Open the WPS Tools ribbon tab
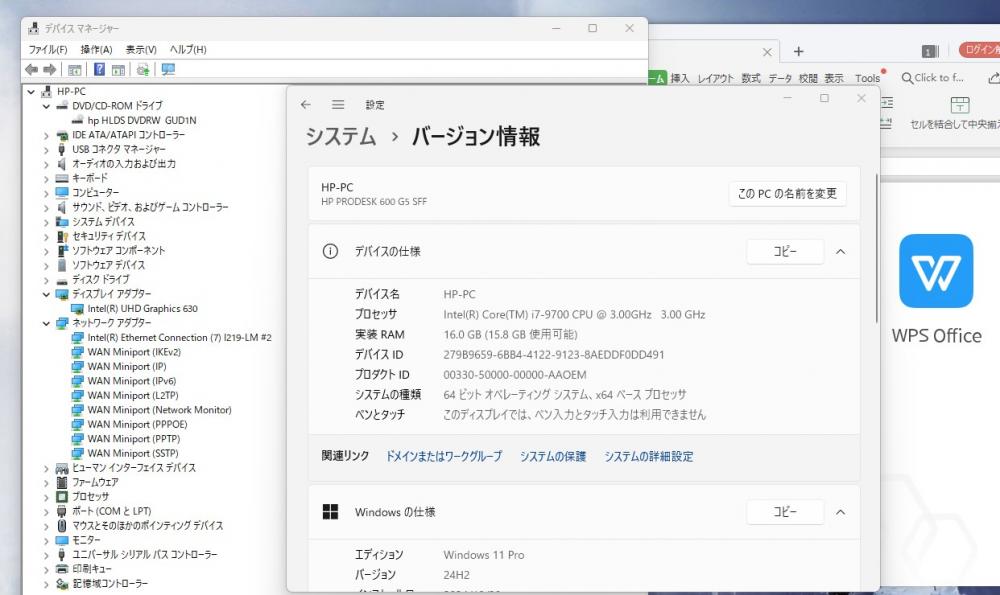This screenshot has width=1000, height=595. tap(867, 78)
